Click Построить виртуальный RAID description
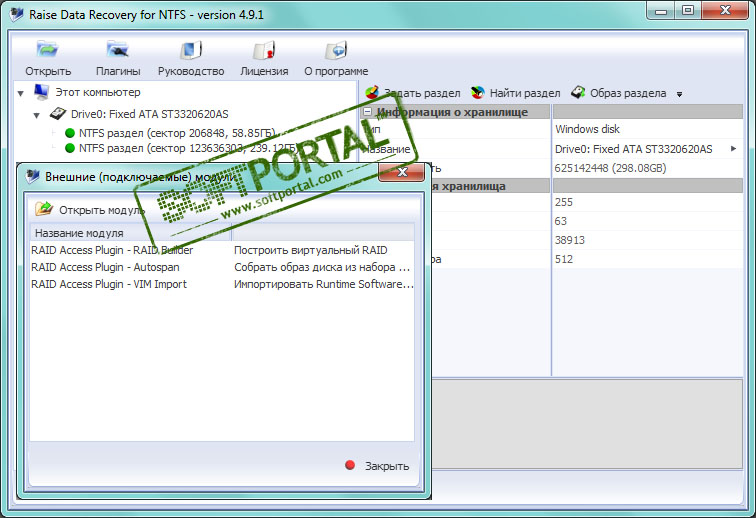 tap(310, 250)
